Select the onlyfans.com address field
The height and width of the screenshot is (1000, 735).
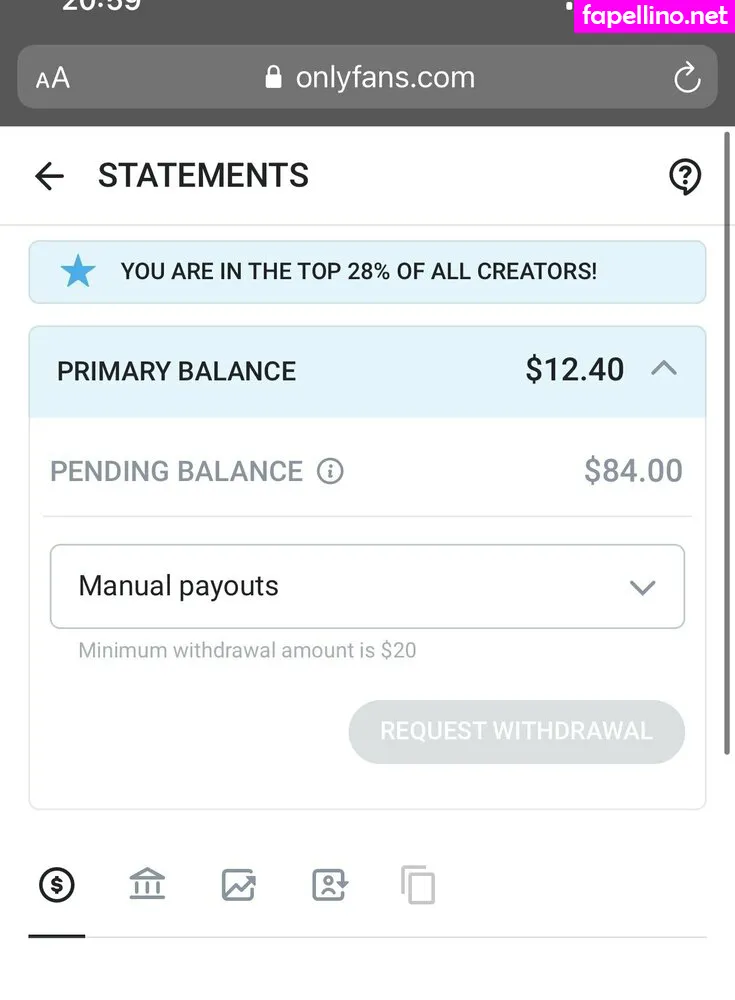(385, 78)
